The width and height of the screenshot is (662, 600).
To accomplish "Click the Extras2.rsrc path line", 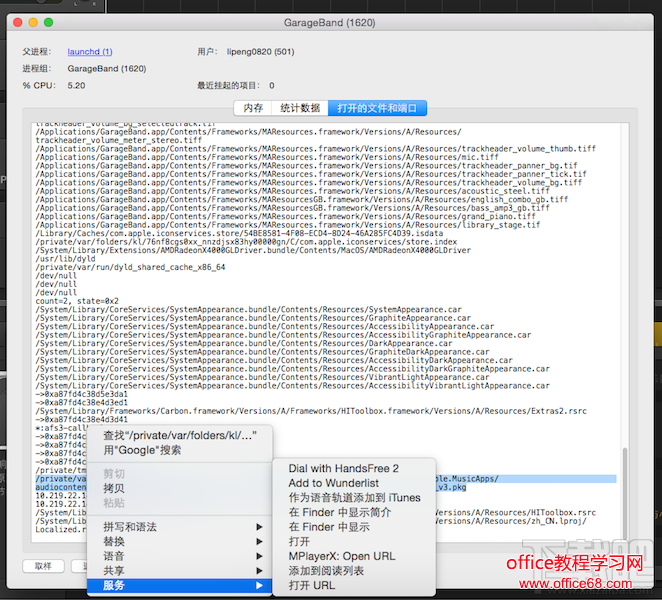I will [x=311, y=411].
